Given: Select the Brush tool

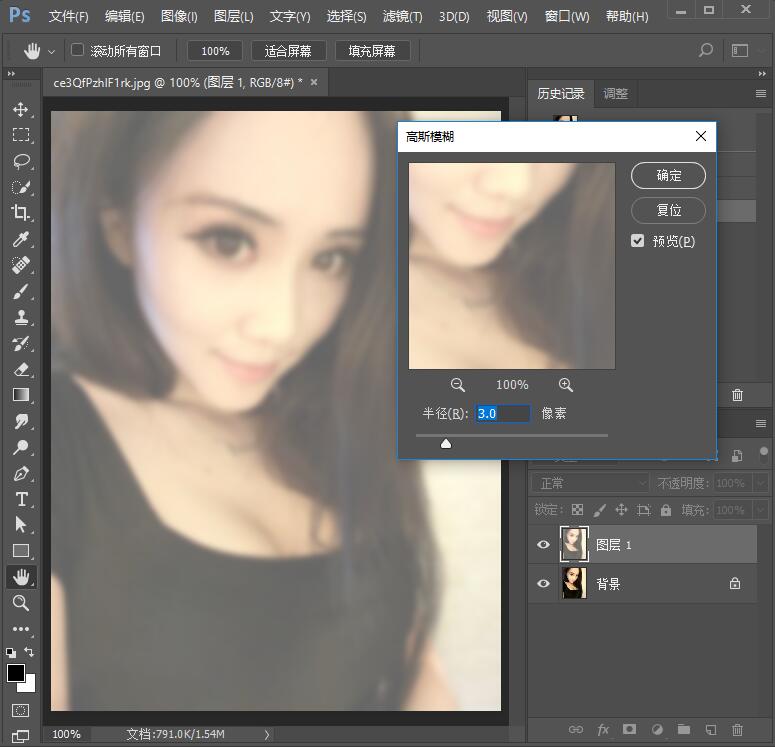Looking at the screenshot, I should 21,292.
